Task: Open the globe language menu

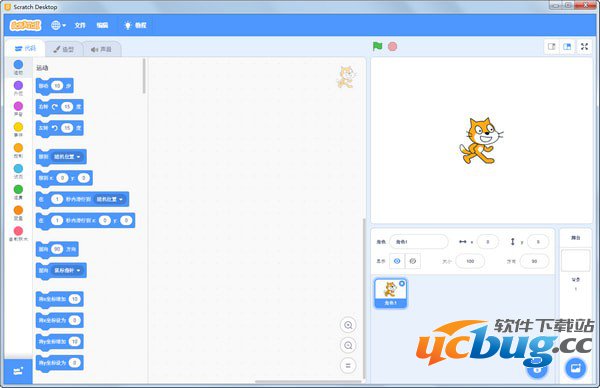Action: click(58, 25)
